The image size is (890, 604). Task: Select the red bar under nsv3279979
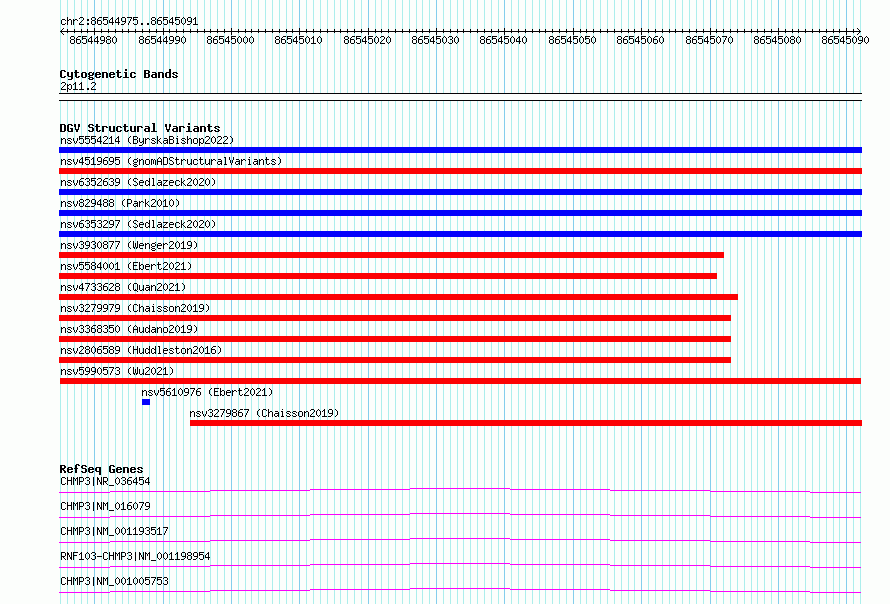click(395, 318)
